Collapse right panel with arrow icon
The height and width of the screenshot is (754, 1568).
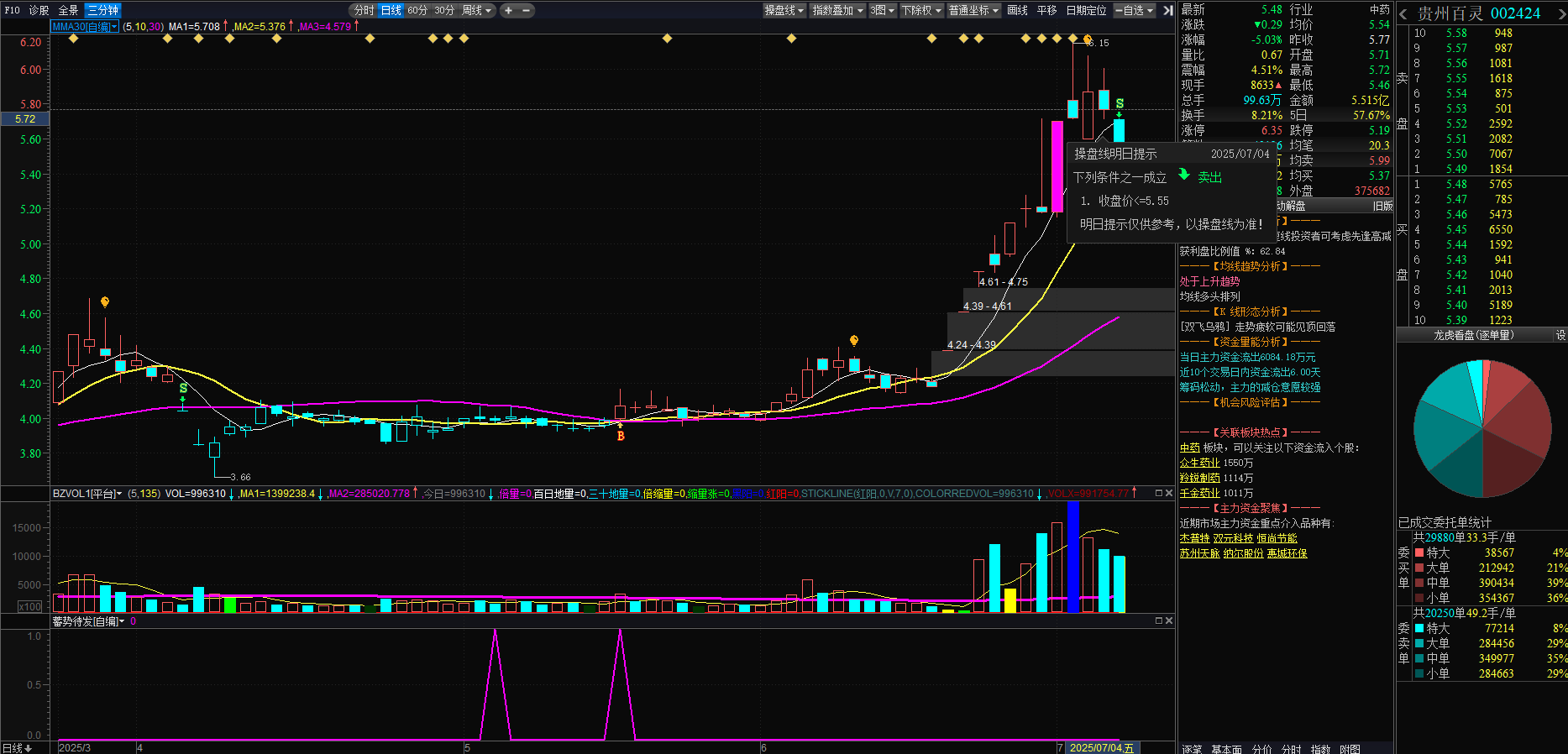1167,10
